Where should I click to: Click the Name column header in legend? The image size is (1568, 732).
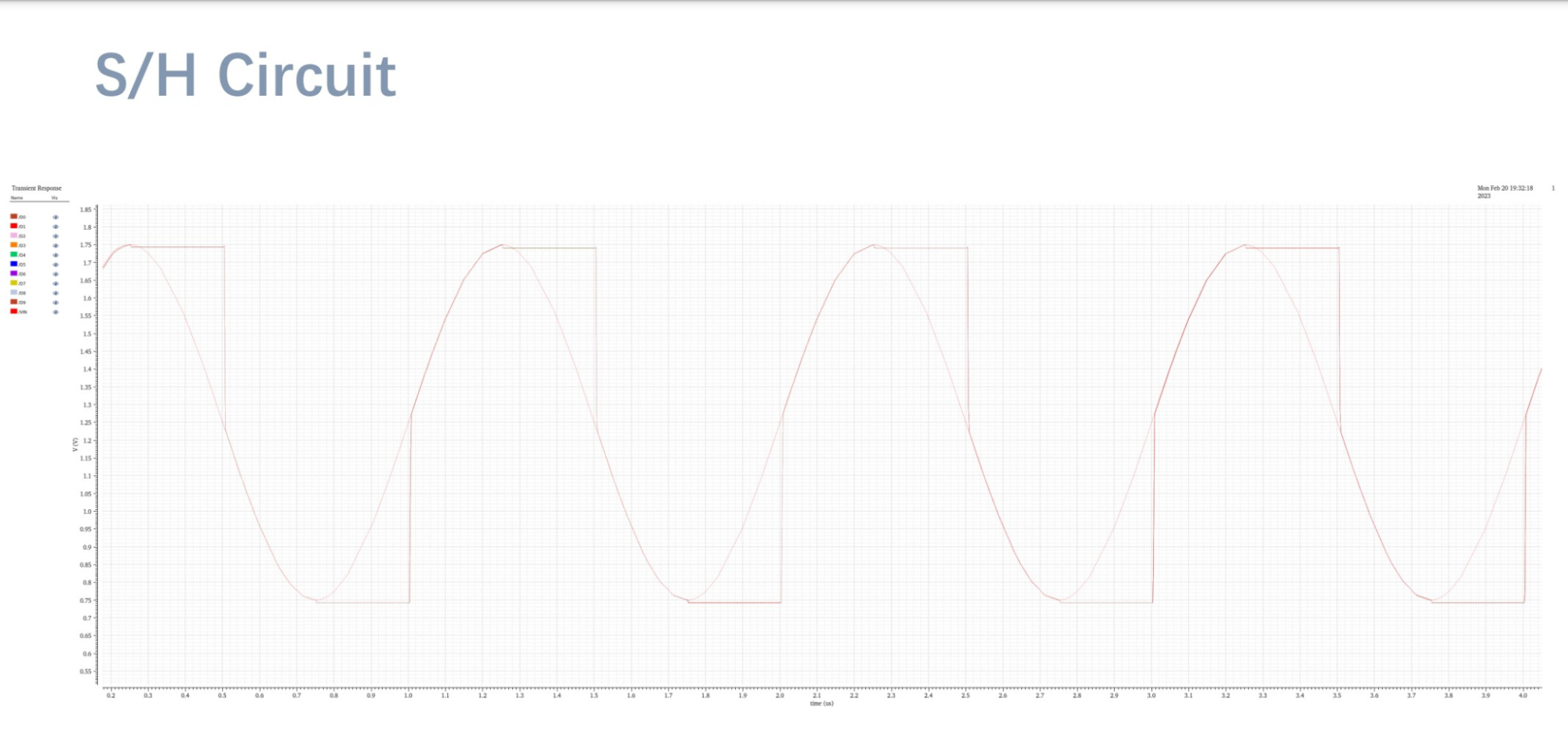[16, 198]
